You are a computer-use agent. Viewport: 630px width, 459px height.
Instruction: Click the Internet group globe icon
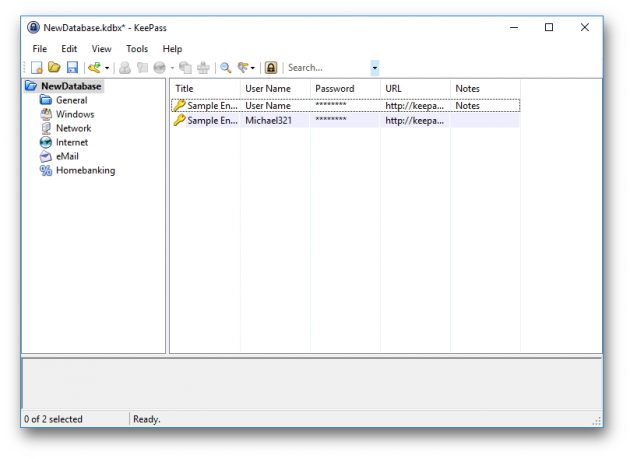46,142
